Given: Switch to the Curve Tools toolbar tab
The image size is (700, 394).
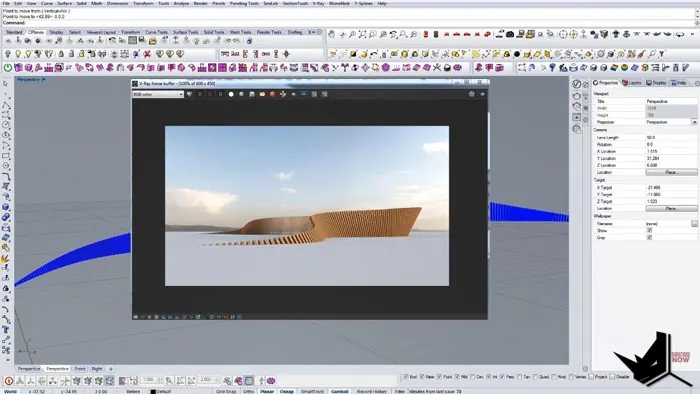Looking at the screenshot, I should point(156,32).
